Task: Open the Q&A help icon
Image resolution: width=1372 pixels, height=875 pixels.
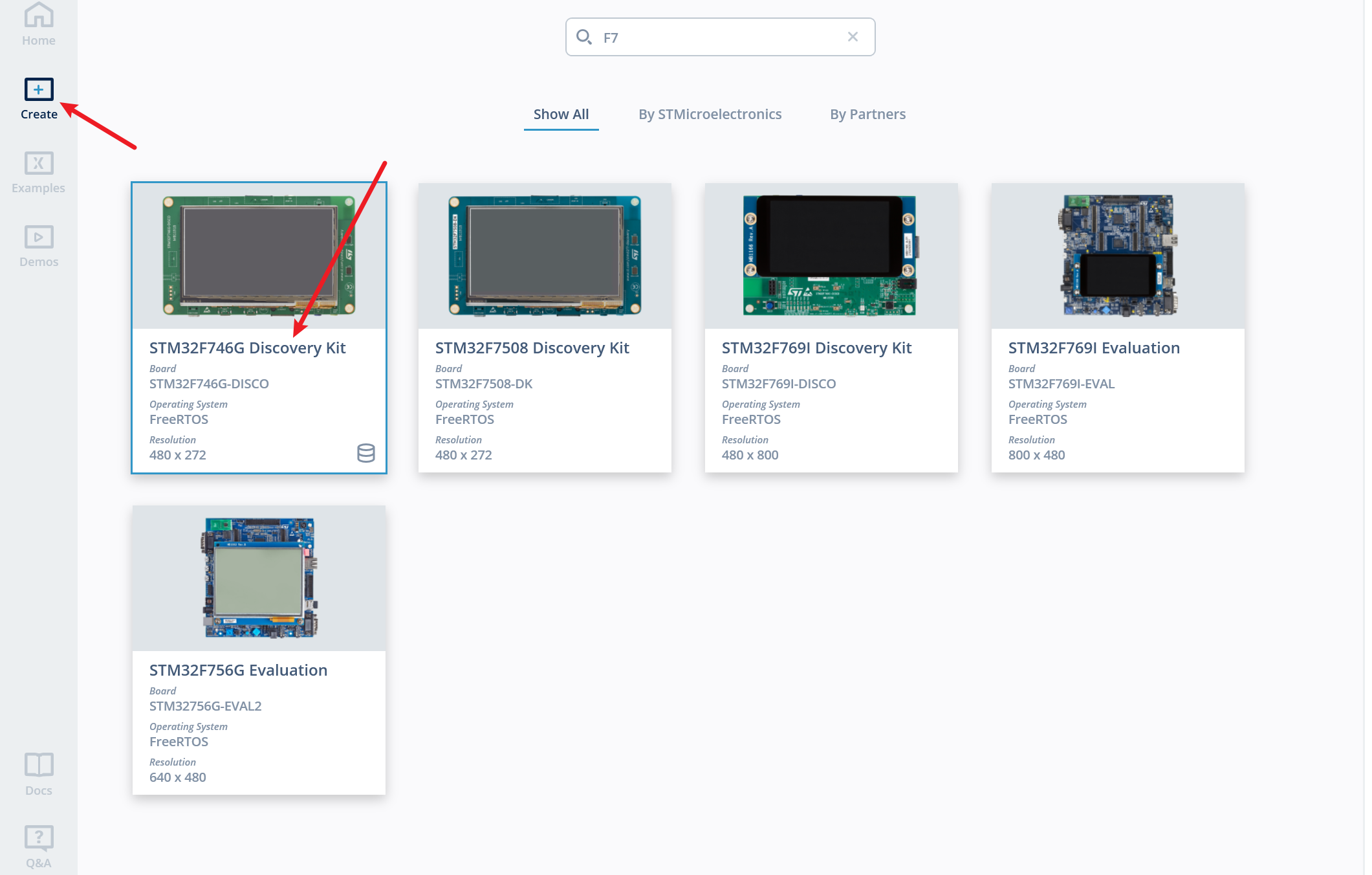Action: (39, 838)
